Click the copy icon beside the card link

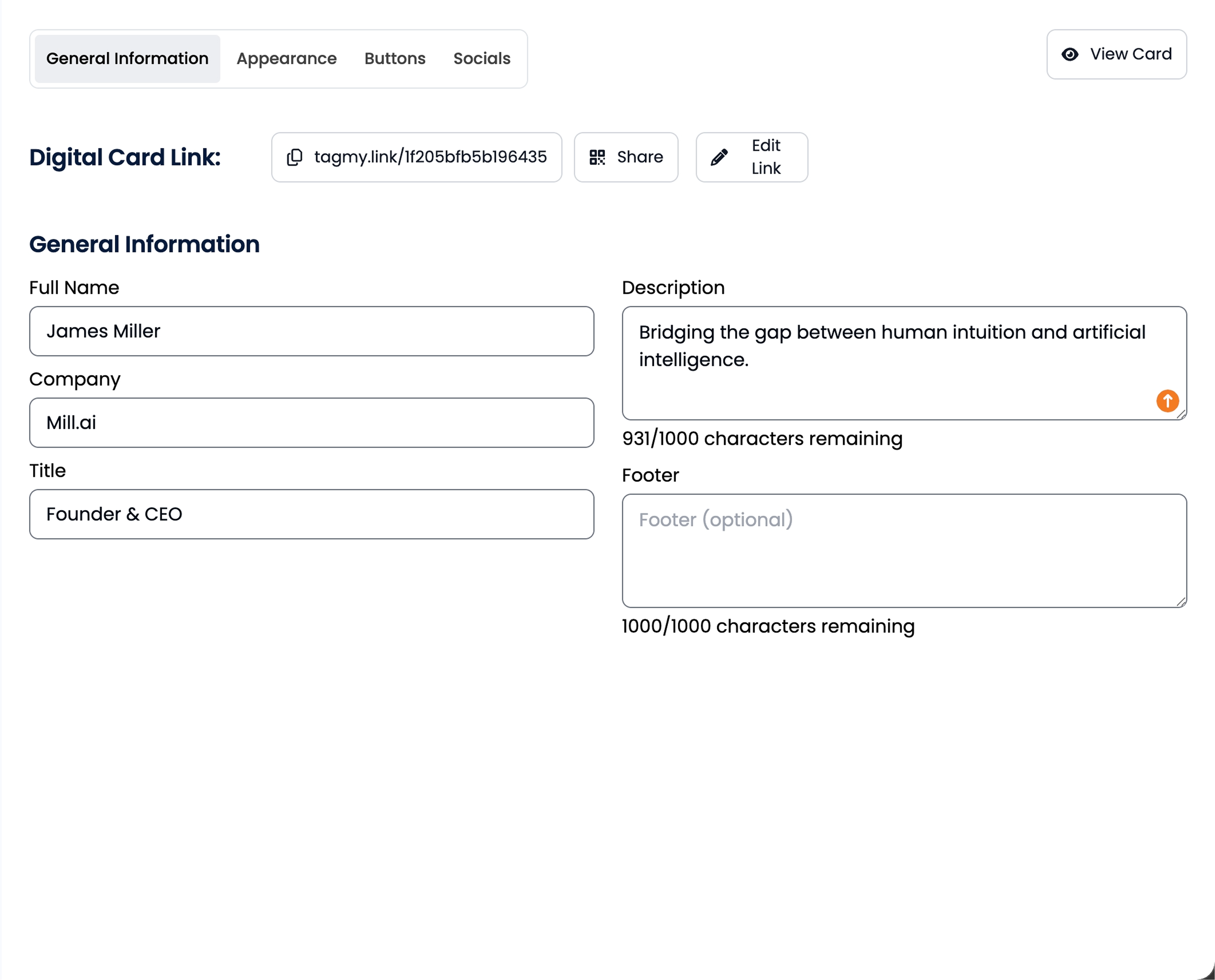point(295,157)
